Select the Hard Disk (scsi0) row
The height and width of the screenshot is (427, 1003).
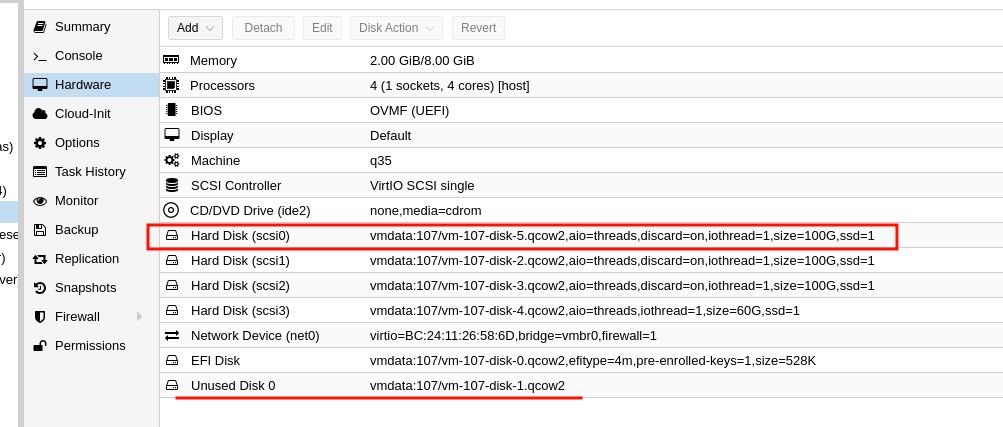click(581, 236)
